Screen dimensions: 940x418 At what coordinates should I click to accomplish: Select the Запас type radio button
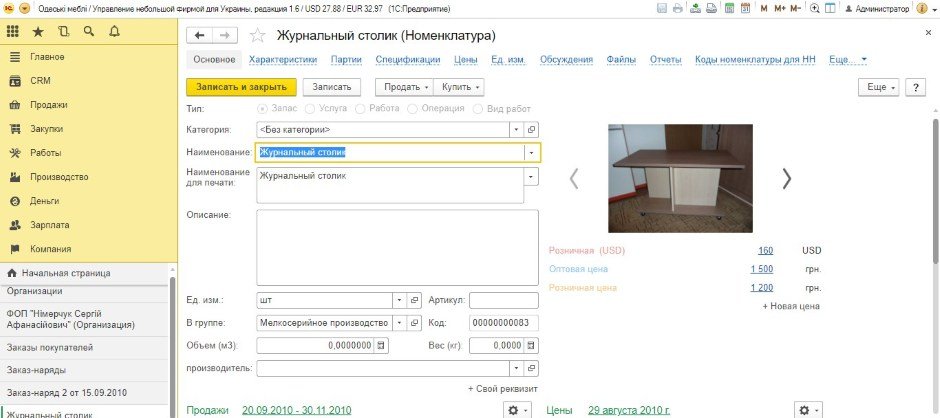tap(262, 109)
